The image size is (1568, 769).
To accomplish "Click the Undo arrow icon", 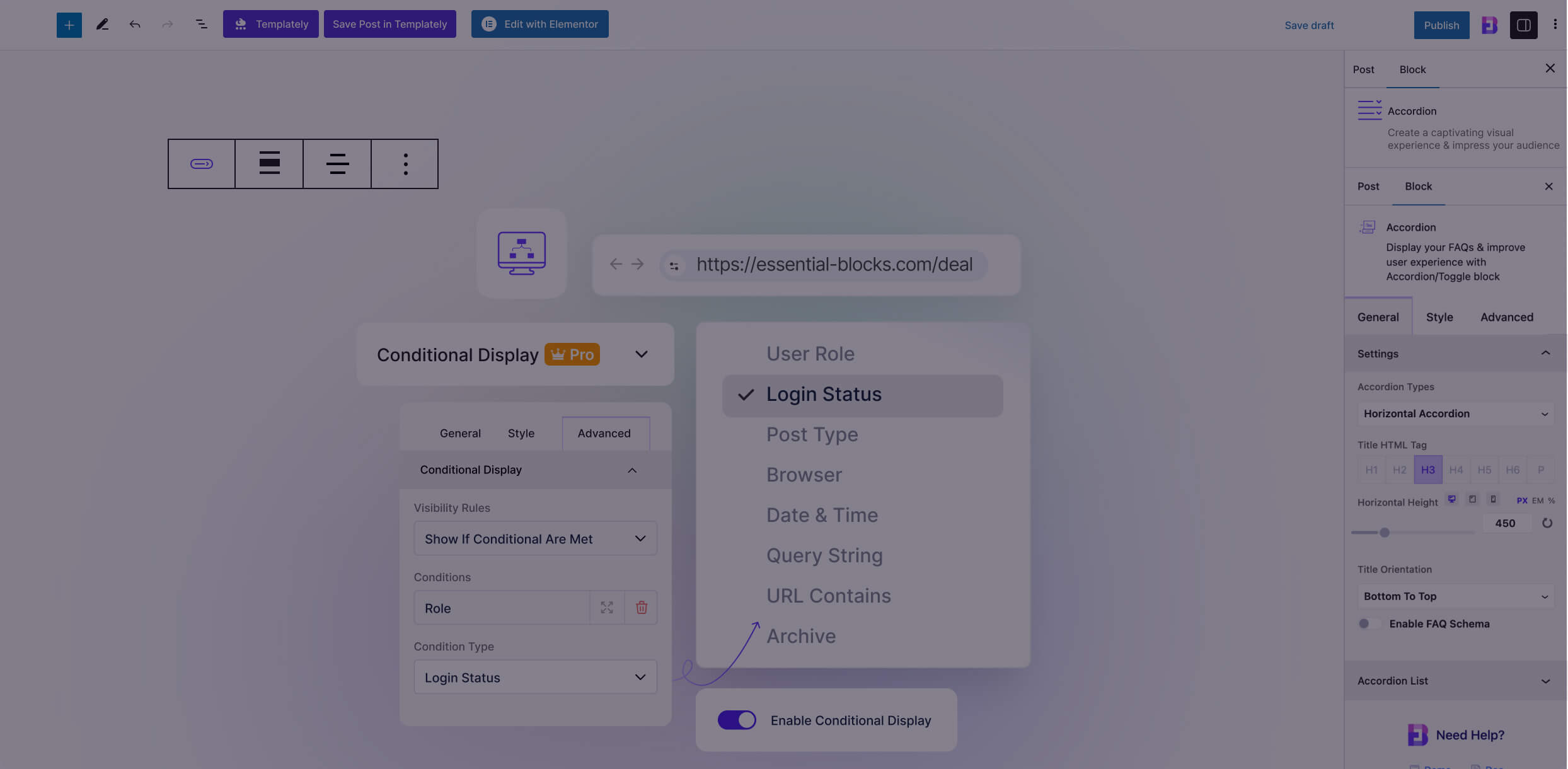I will [135, 25].
